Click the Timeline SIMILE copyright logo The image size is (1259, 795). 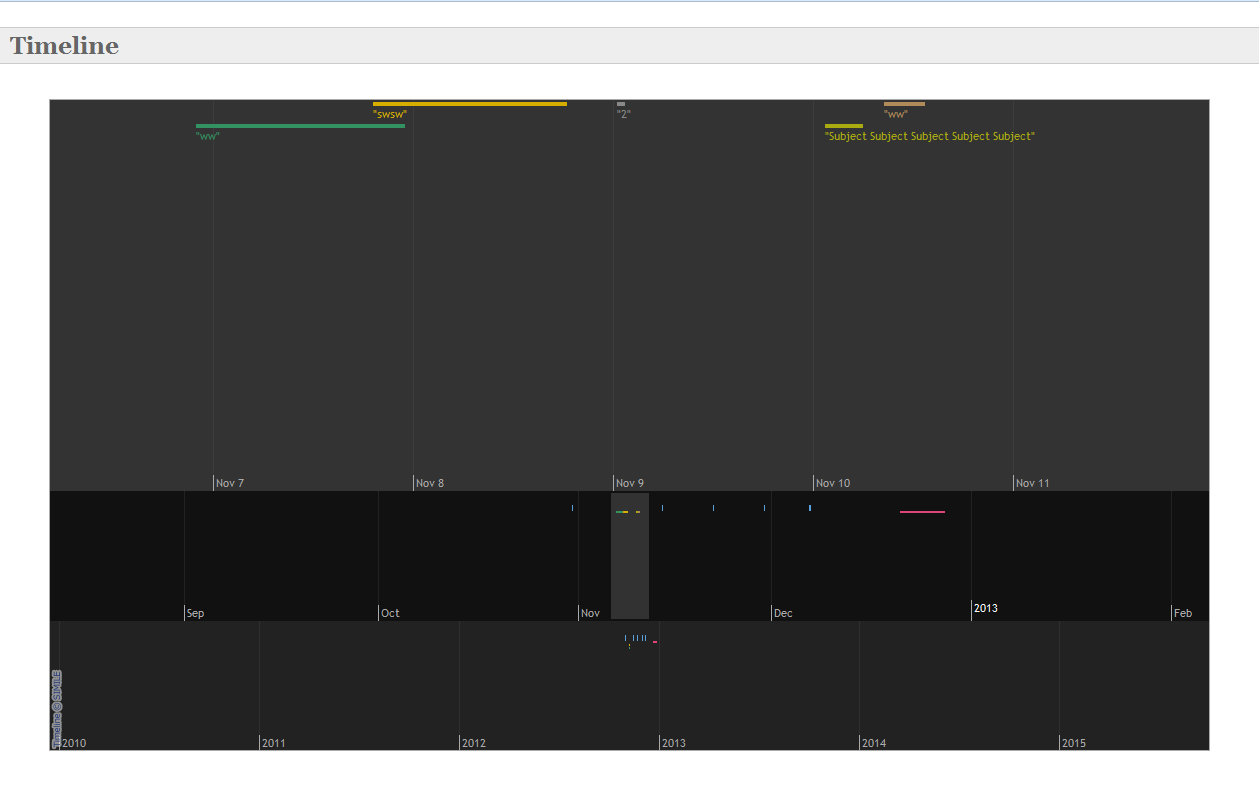coord(56,708)
